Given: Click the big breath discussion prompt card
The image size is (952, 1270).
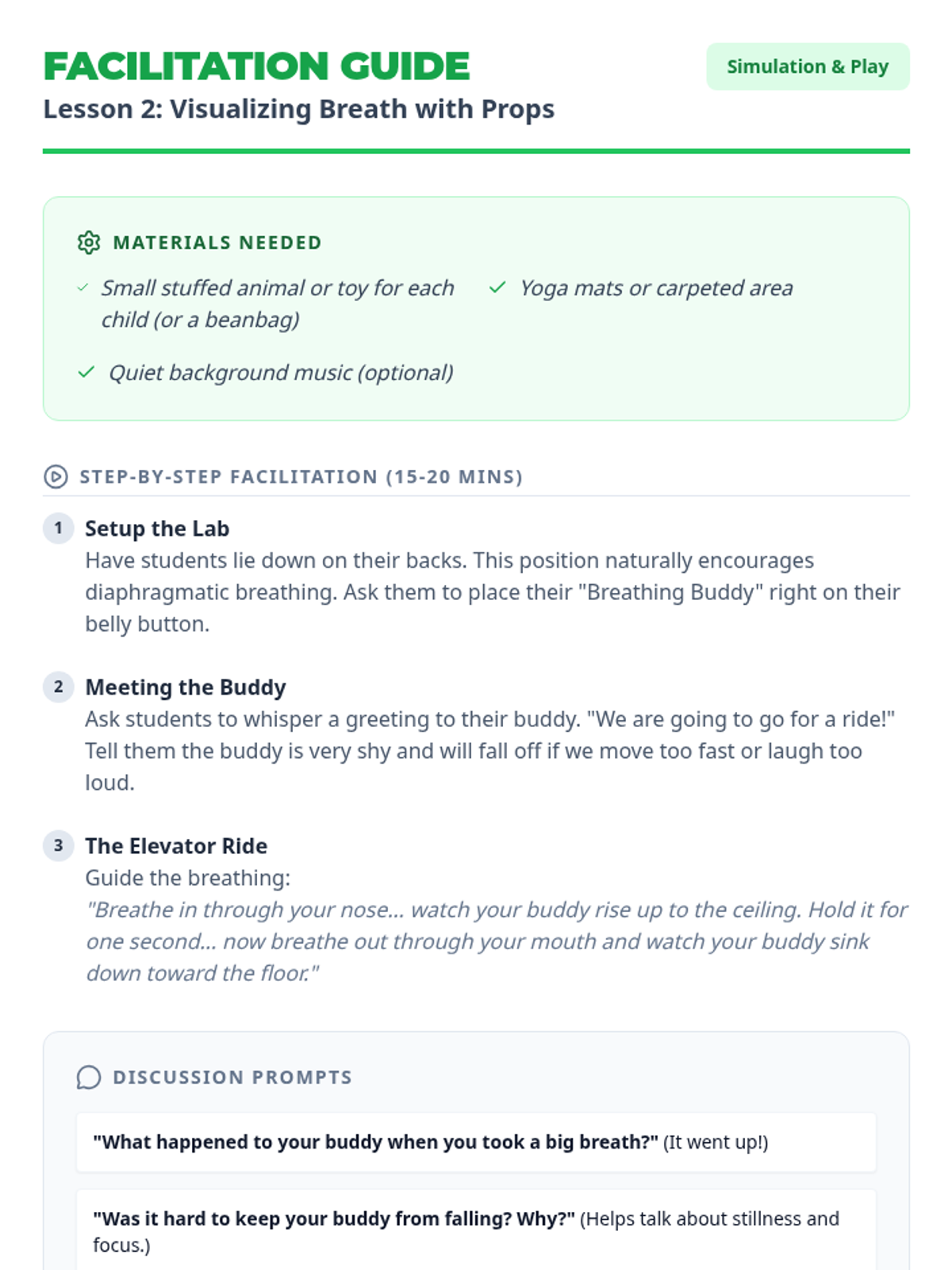Looking at the screenshot, I should pyautogui.click(x=476, y=1142).
